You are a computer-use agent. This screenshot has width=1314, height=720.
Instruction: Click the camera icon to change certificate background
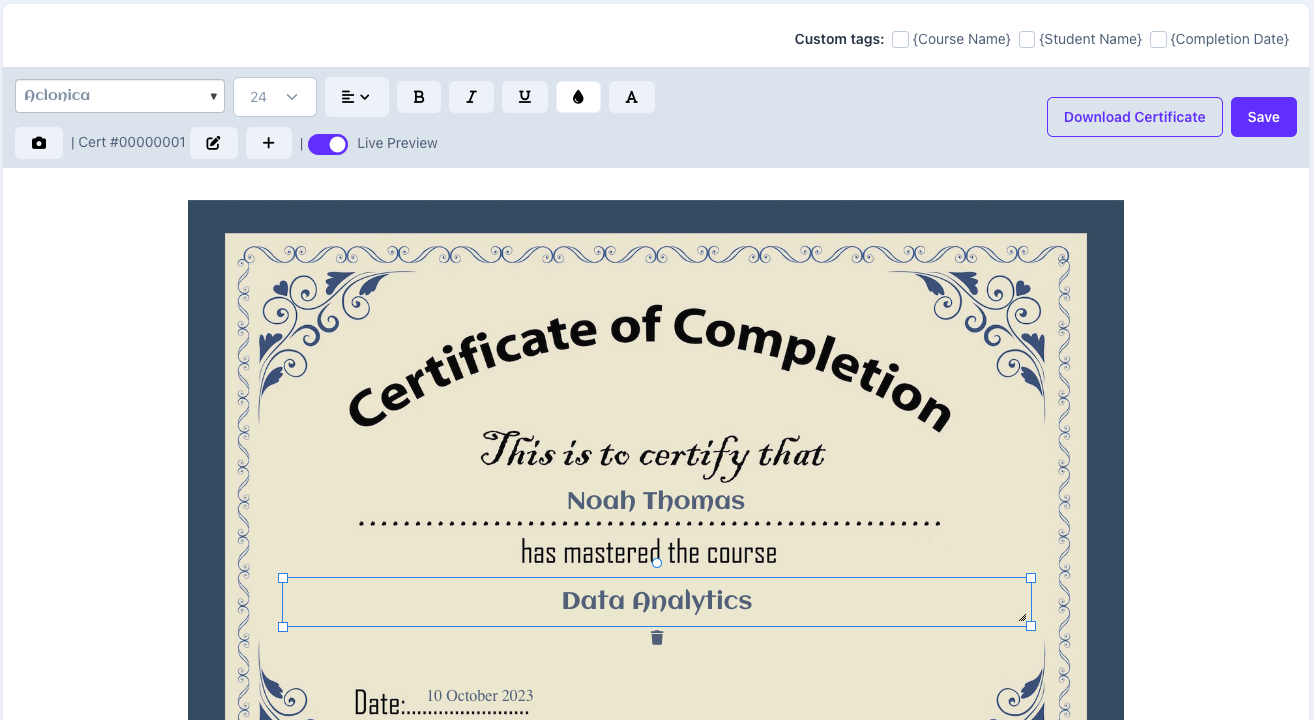(38, 142)
